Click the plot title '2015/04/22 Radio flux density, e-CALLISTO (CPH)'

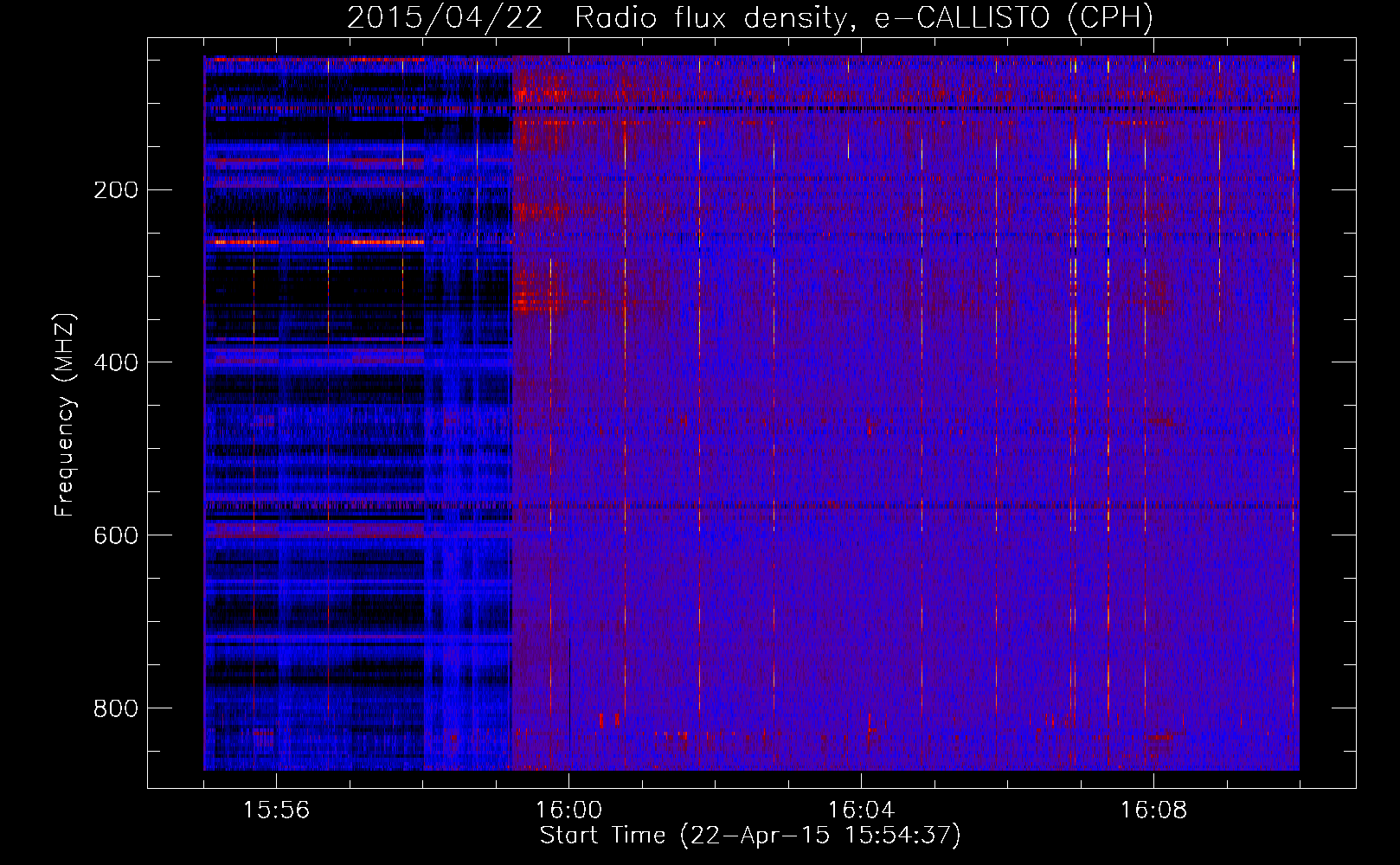coord(750,18)
